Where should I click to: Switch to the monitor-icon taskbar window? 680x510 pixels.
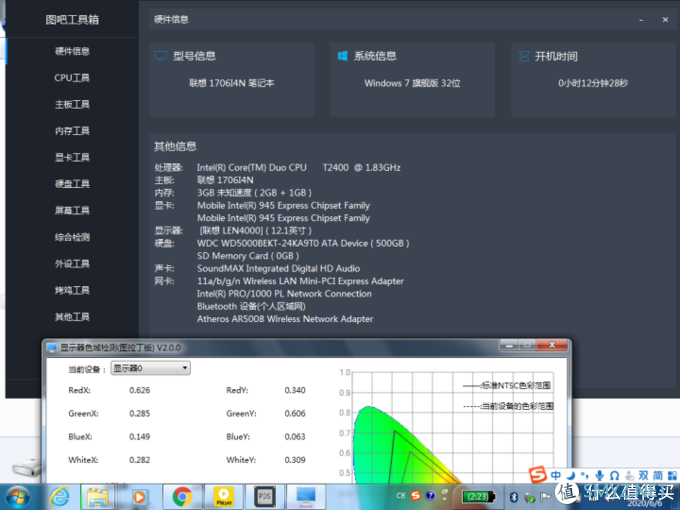pyautogui.click(x=306, y=497)
